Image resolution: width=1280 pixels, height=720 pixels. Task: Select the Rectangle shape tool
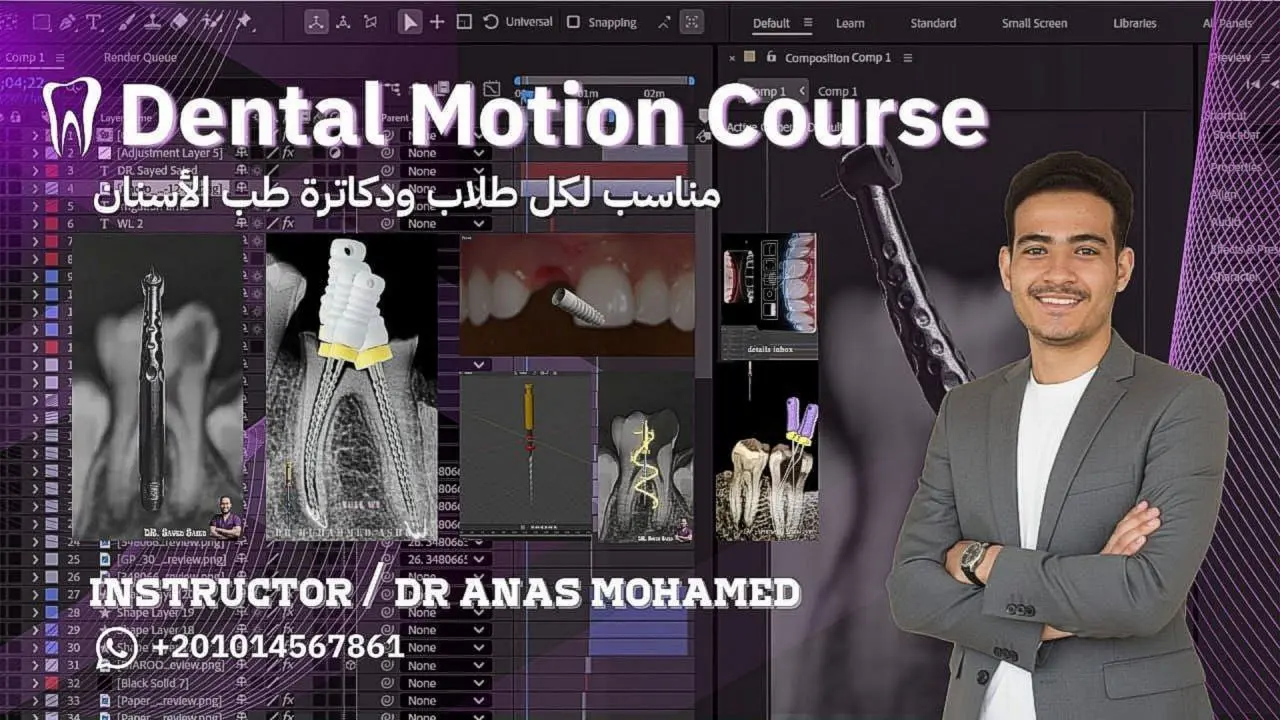click(42, 21)
